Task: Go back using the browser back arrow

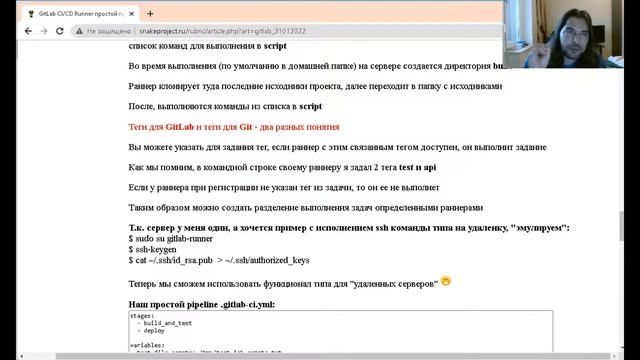Action: tap(28, 31)
